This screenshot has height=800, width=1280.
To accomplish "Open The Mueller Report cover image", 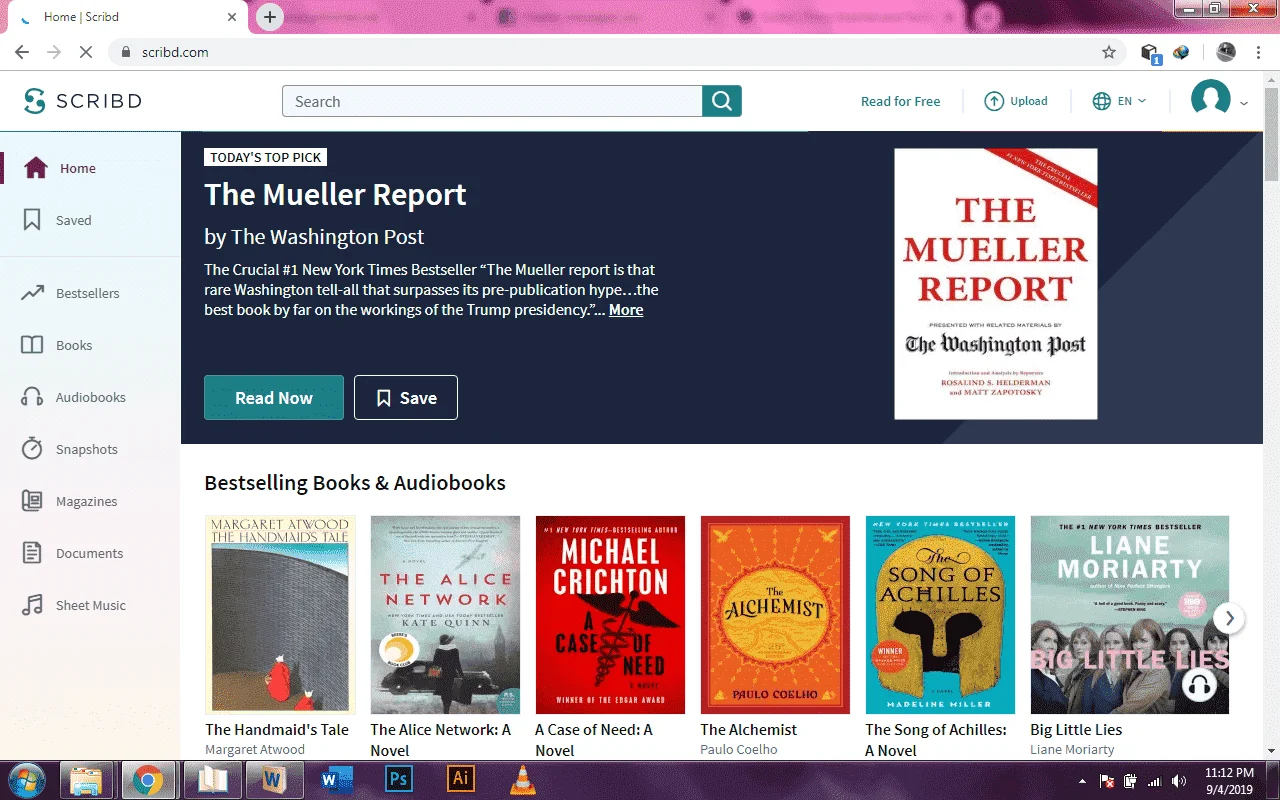I will pyautogui.click(x=995, y=284).
